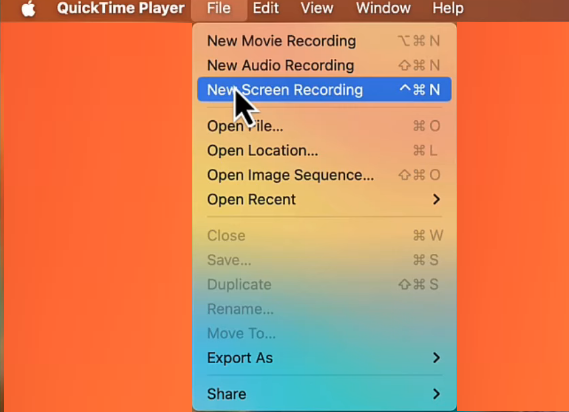The width and height of the screenshot is (569, 412).
Task: Start a New Screen Recording
Action: click(324, 90)
